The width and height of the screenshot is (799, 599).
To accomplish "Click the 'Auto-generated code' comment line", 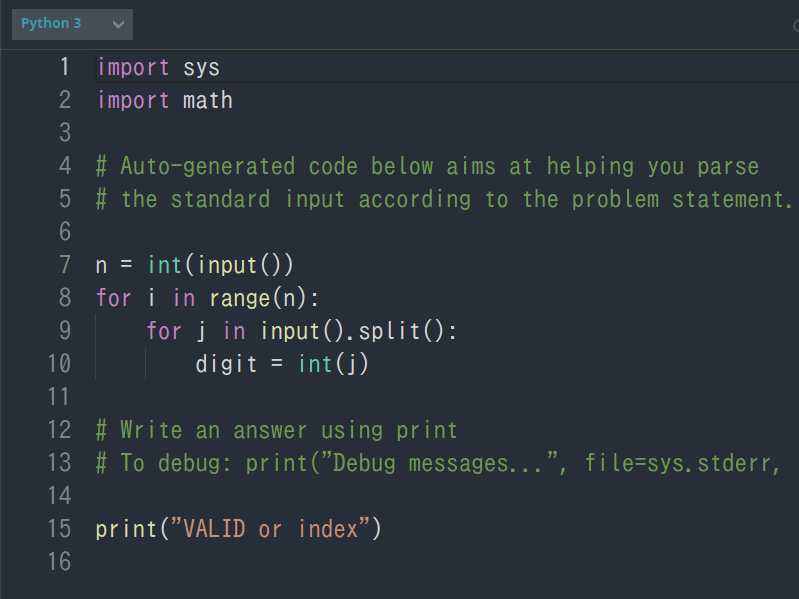I will pos(428,167).
